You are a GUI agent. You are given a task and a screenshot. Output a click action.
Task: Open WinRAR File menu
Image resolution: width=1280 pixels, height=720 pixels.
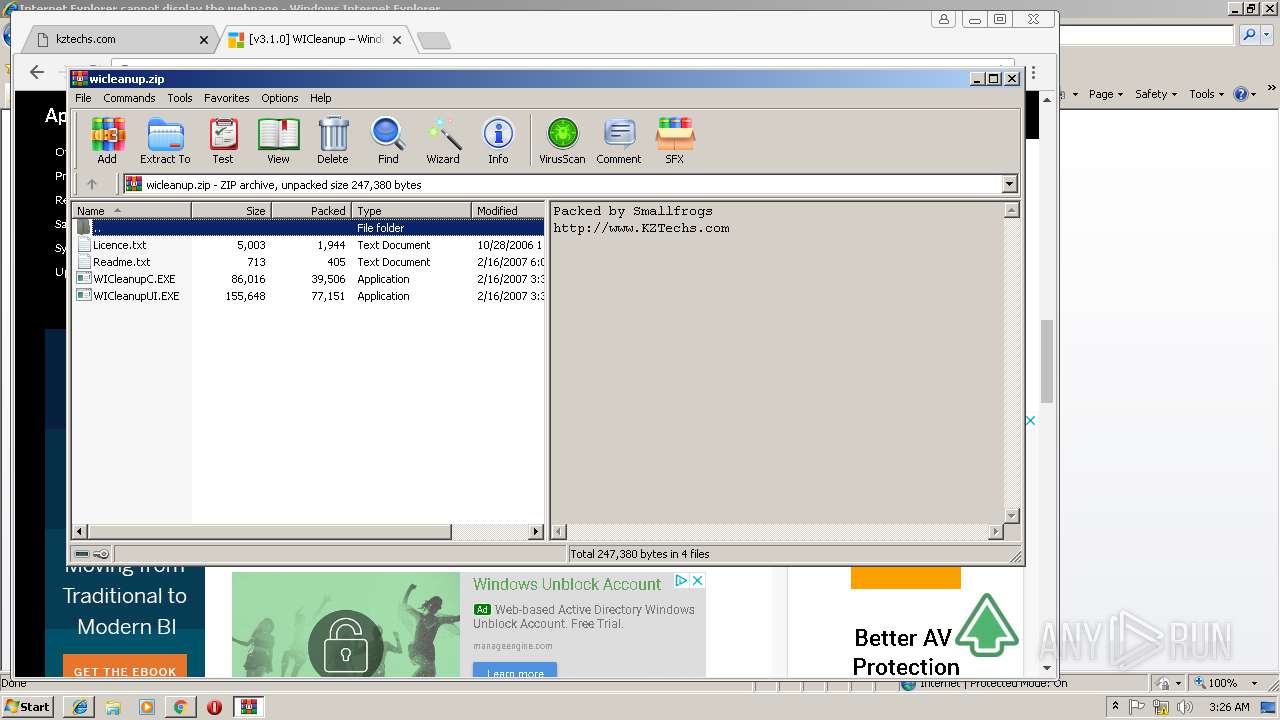(83, 98)
